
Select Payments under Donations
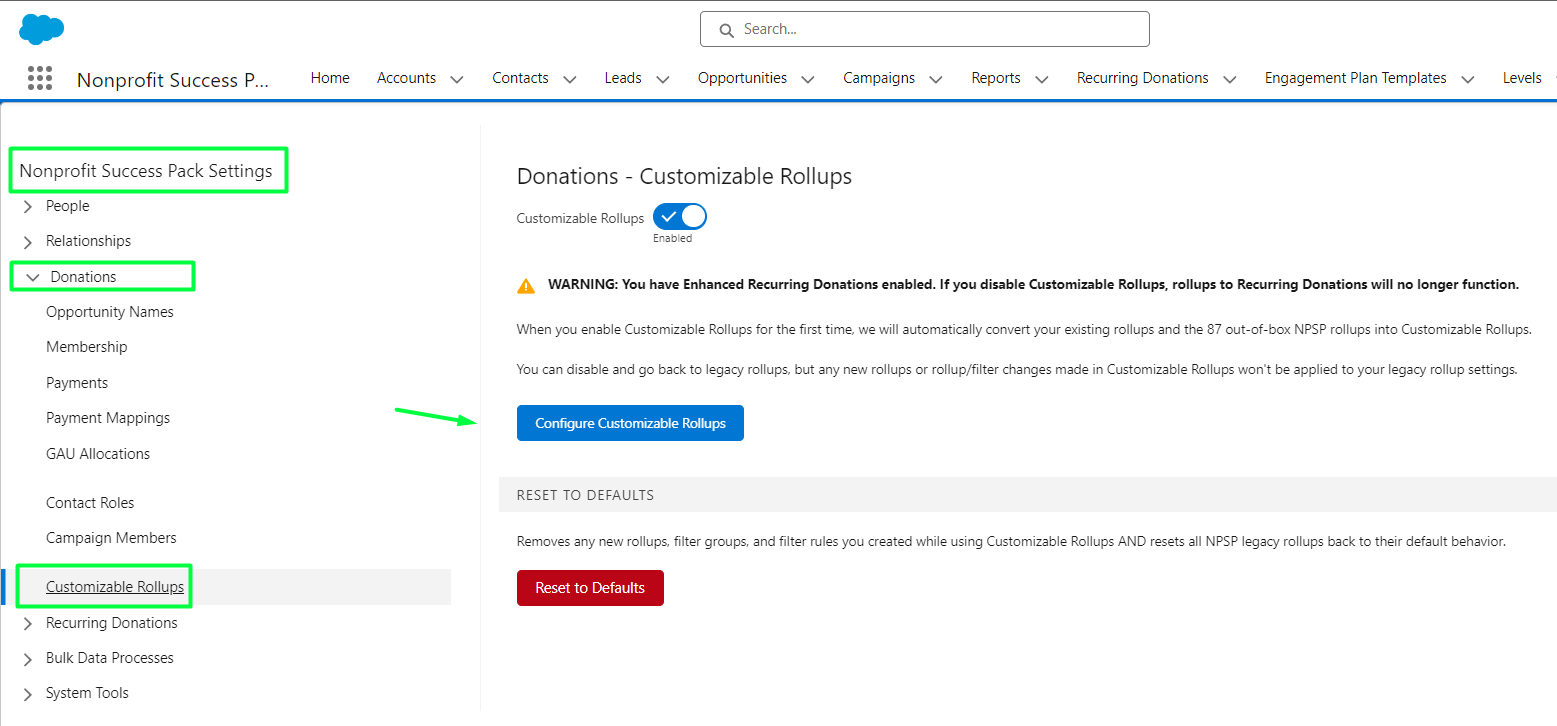(x=77, y=383)
